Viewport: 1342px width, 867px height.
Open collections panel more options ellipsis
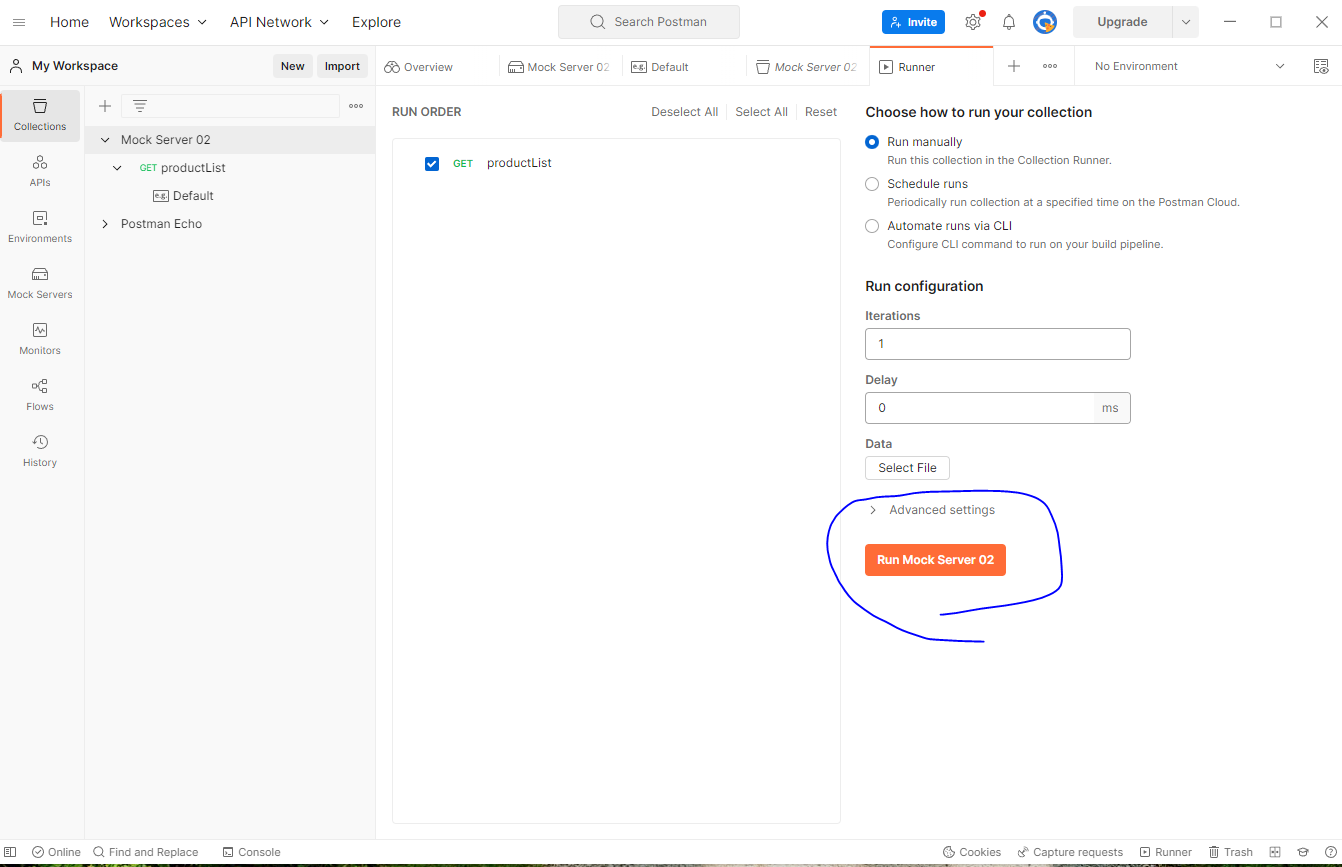pos(356,106)
